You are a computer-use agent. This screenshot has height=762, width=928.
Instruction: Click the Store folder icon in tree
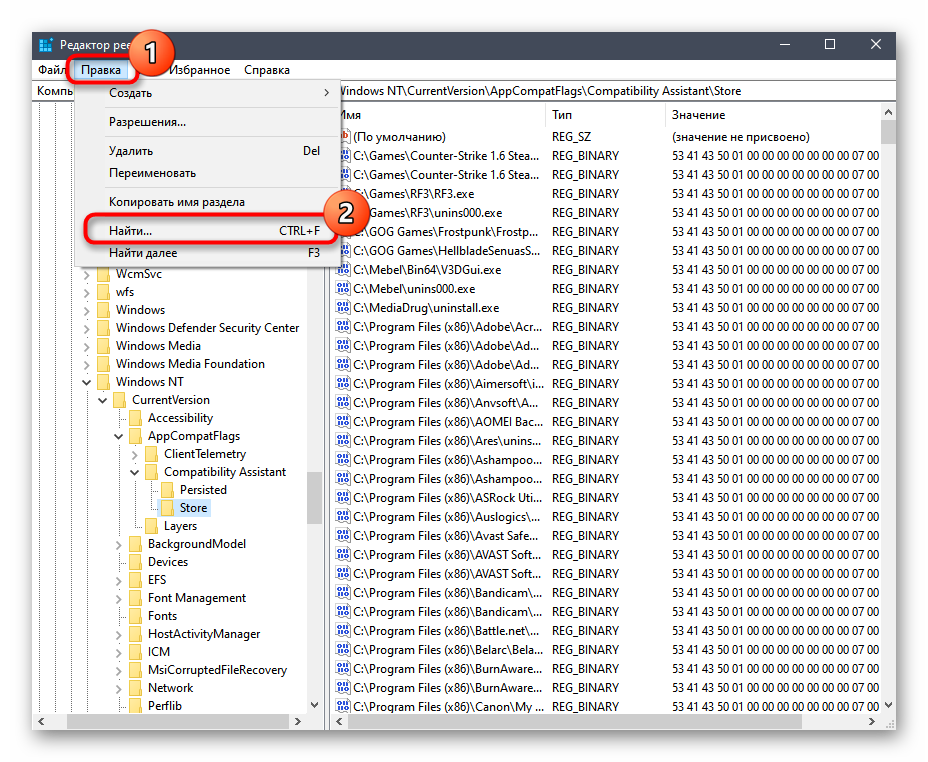tap(168, 508)
